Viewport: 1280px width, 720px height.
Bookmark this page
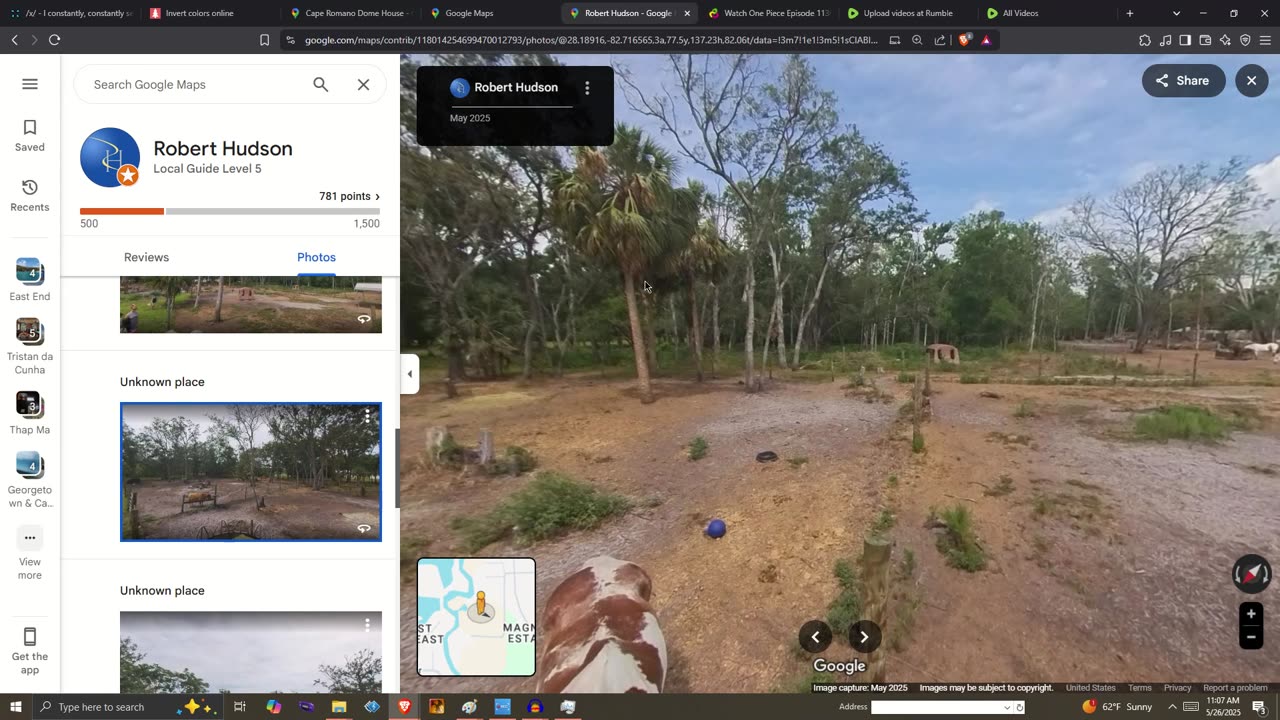[264, 40]
